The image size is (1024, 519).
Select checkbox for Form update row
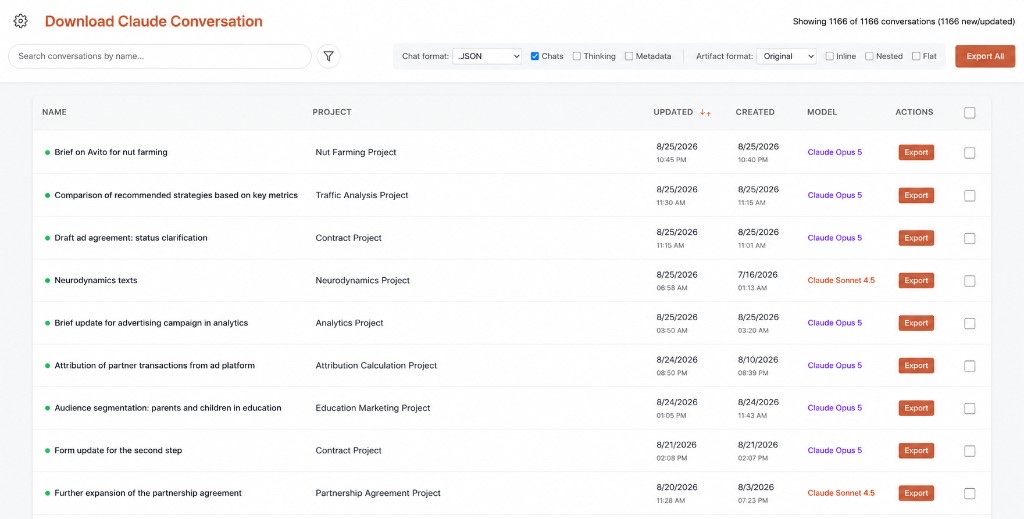tap(970, 451)
